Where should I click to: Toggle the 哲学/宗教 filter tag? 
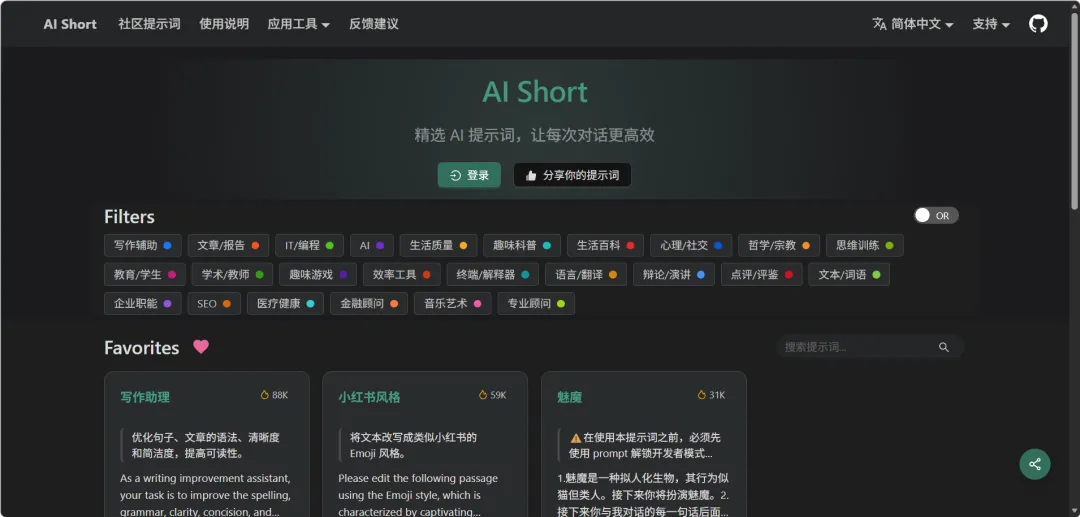pos(779,245)
